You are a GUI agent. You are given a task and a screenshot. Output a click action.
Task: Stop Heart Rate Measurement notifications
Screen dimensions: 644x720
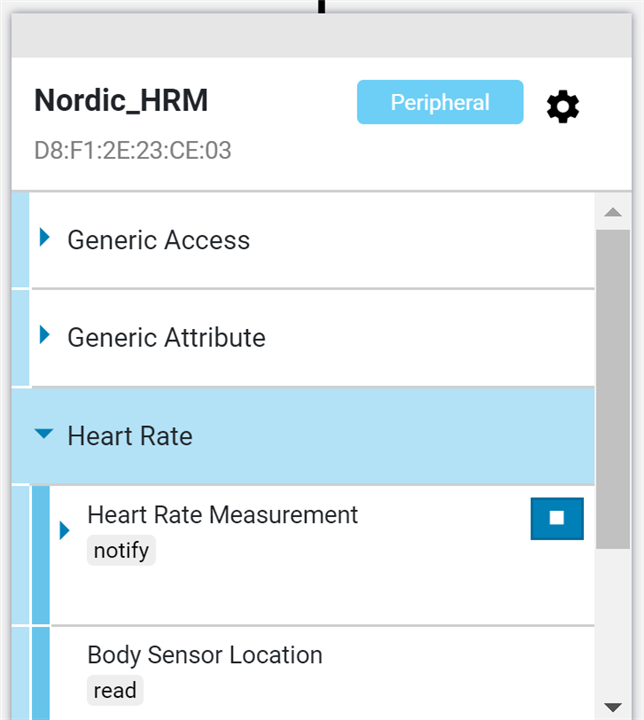(557, 518)
